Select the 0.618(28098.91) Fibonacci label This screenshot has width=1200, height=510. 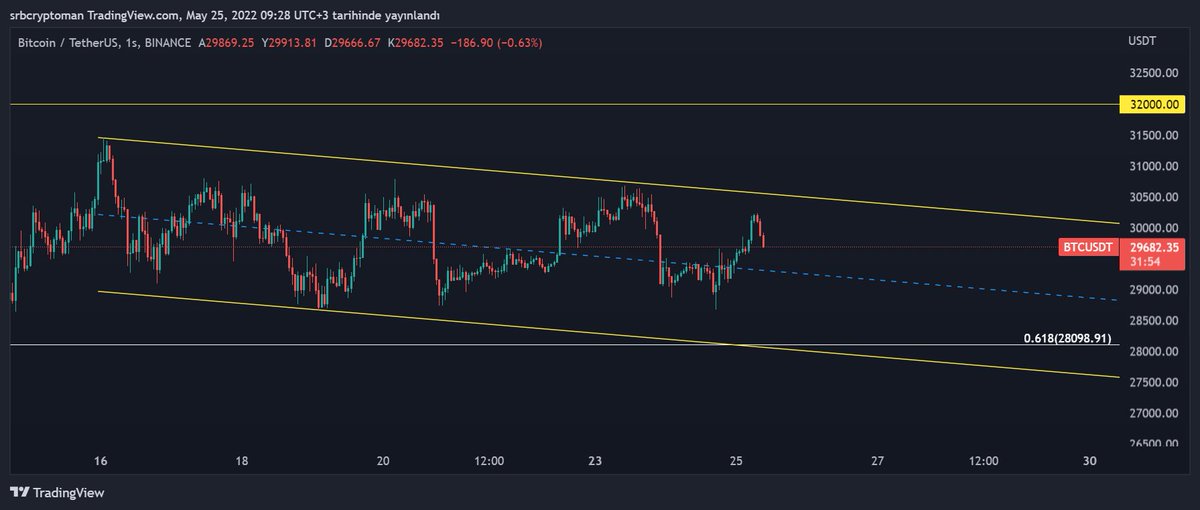click(x=1067, y=338)
